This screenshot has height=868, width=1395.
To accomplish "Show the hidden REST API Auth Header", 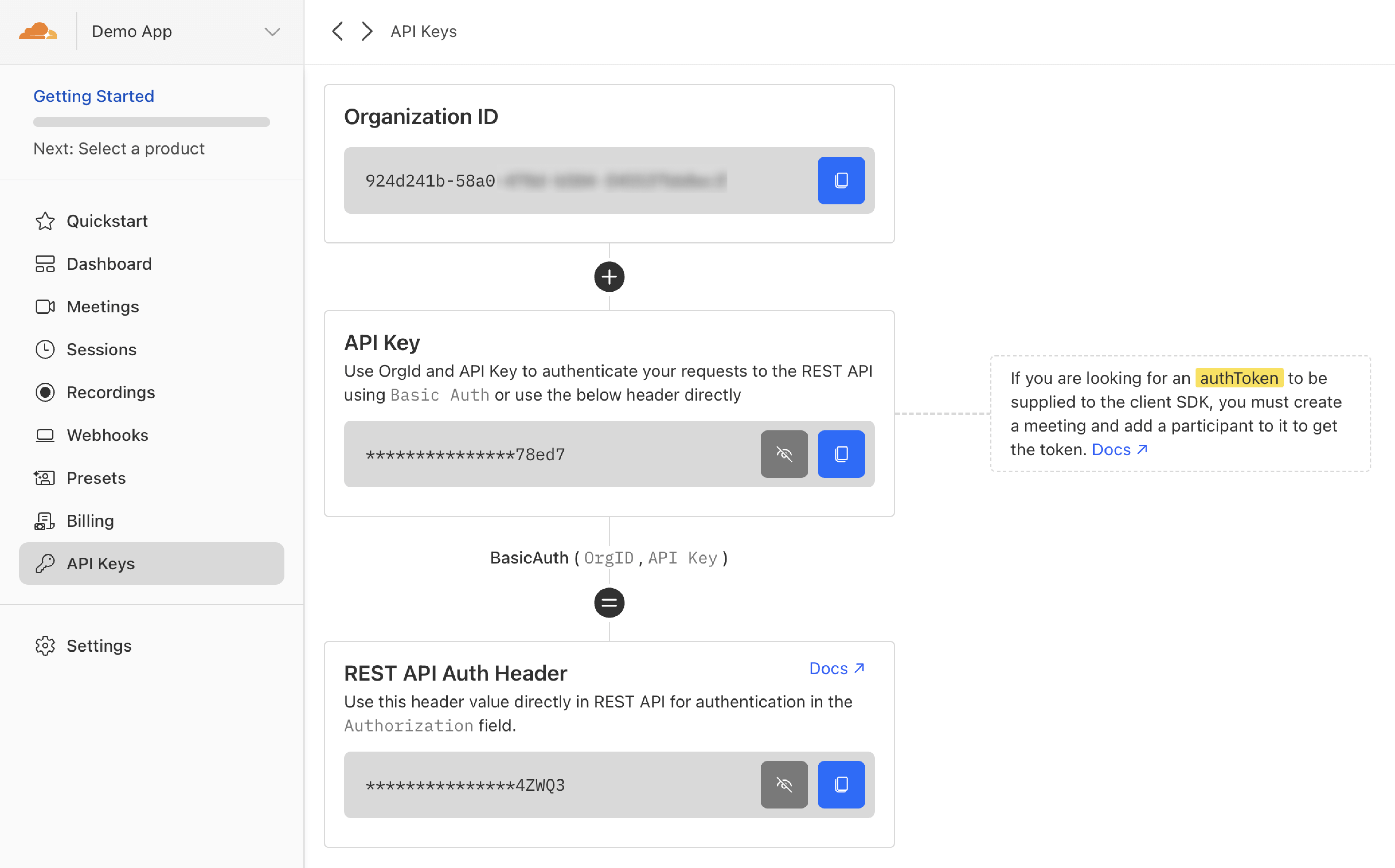I will pyautogui.click(x=784, y=785).
